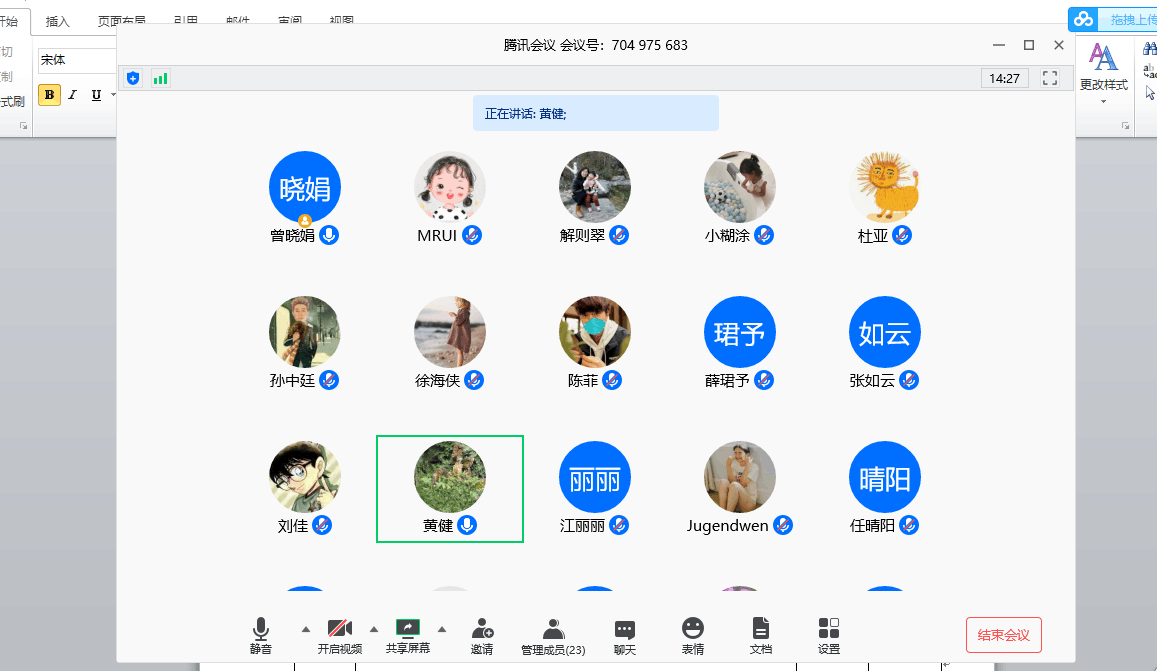Open meeting settings
The height and width of the screenshot is (671, 1157).
(829, 635)
